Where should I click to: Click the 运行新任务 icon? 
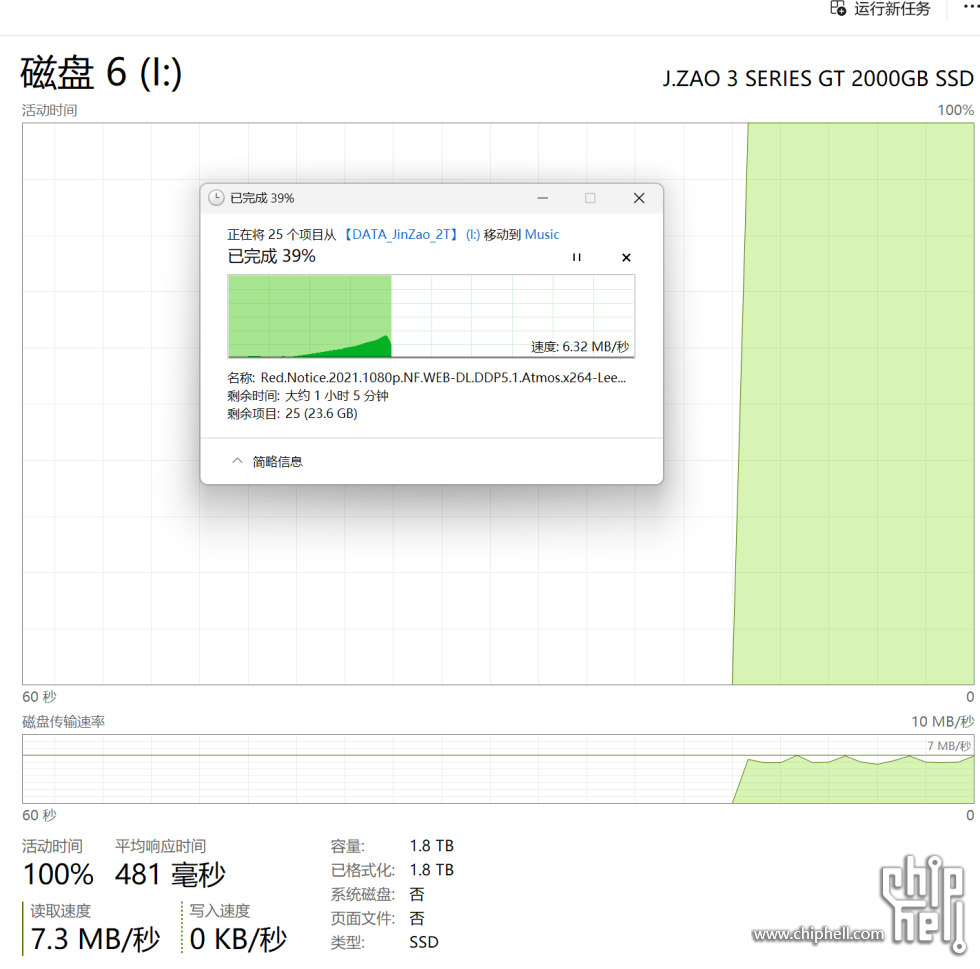pos(838,8)
